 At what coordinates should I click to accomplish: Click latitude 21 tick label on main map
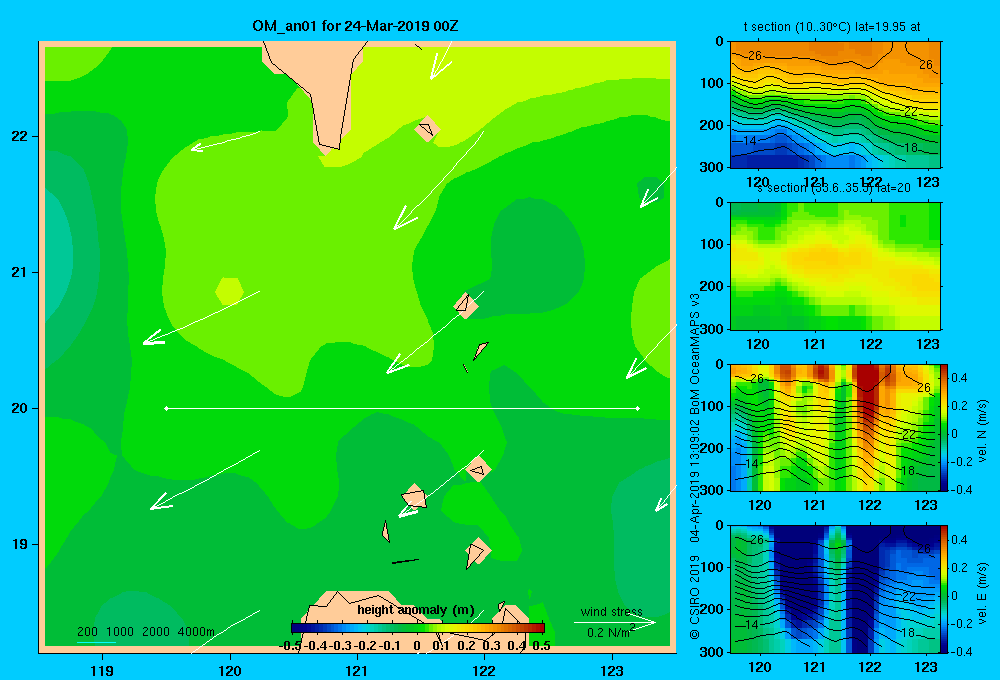tap(20, 272)
